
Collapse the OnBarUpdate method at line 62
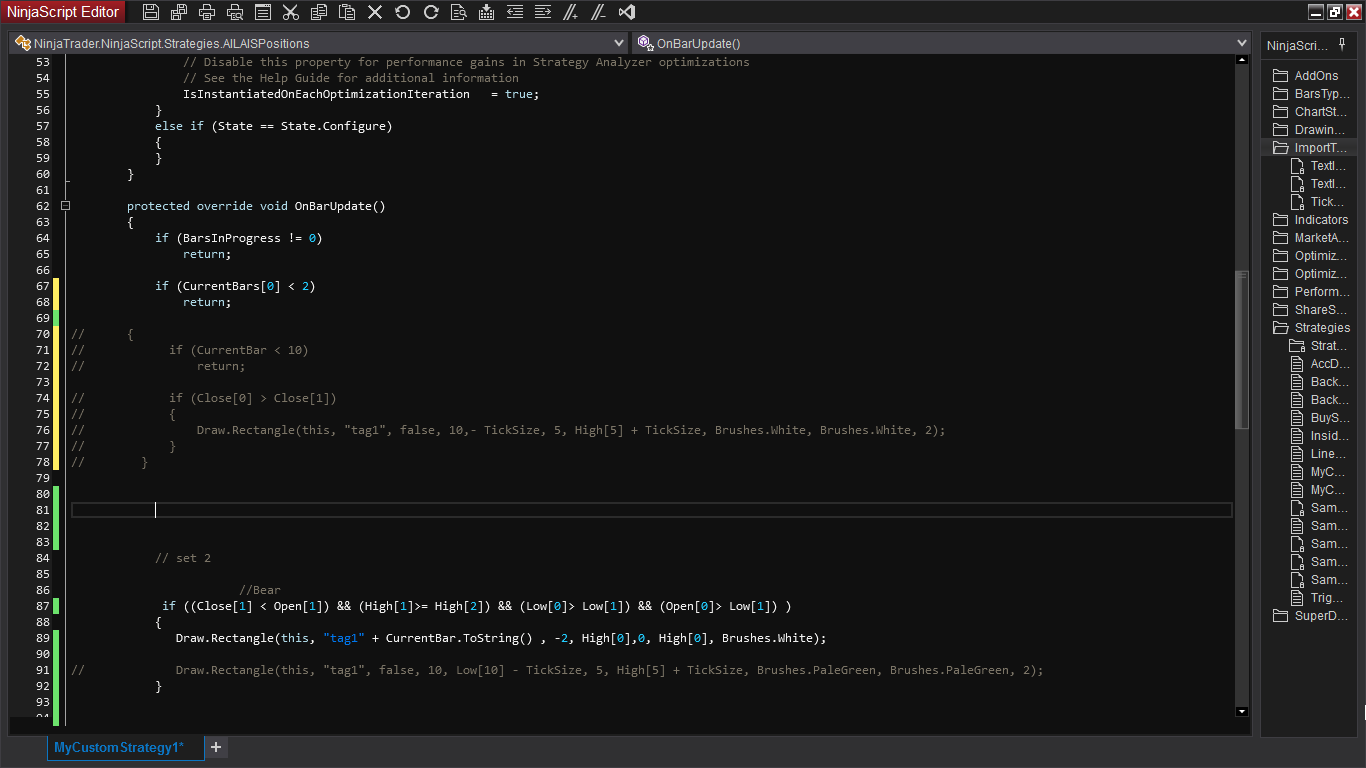pos(65,206)
